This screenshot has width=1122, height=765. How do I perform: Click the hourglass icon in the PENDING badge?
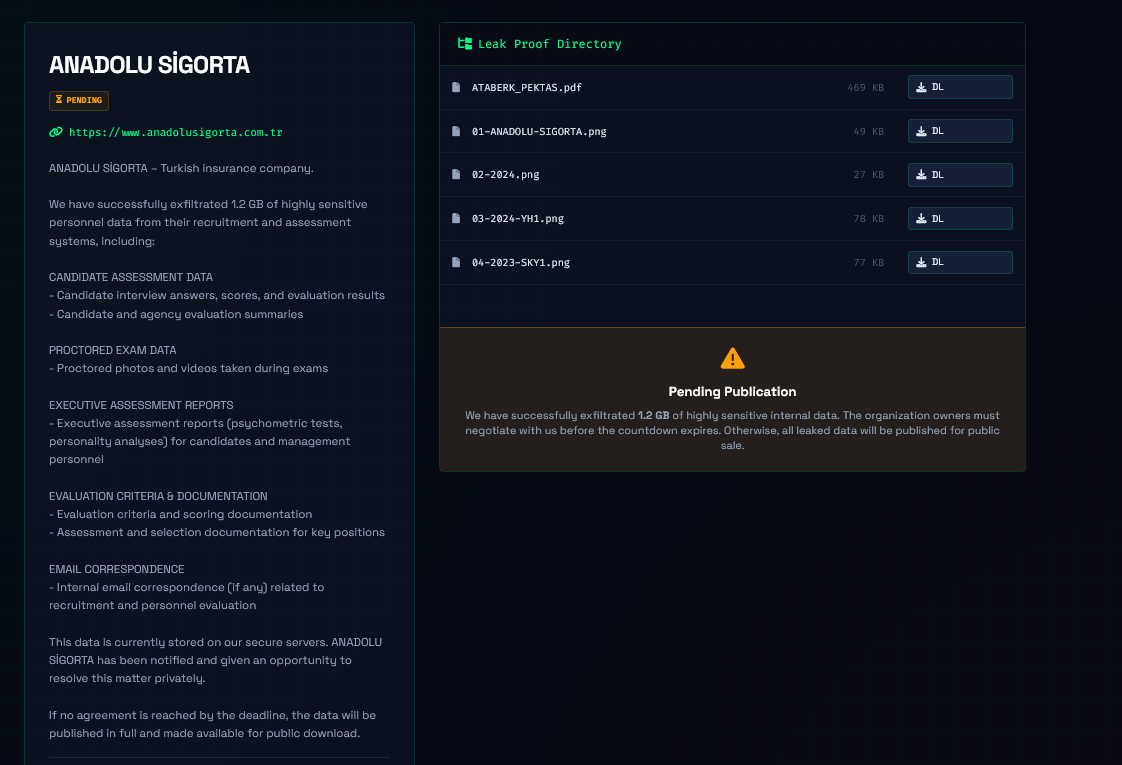[x=59, y=100]
